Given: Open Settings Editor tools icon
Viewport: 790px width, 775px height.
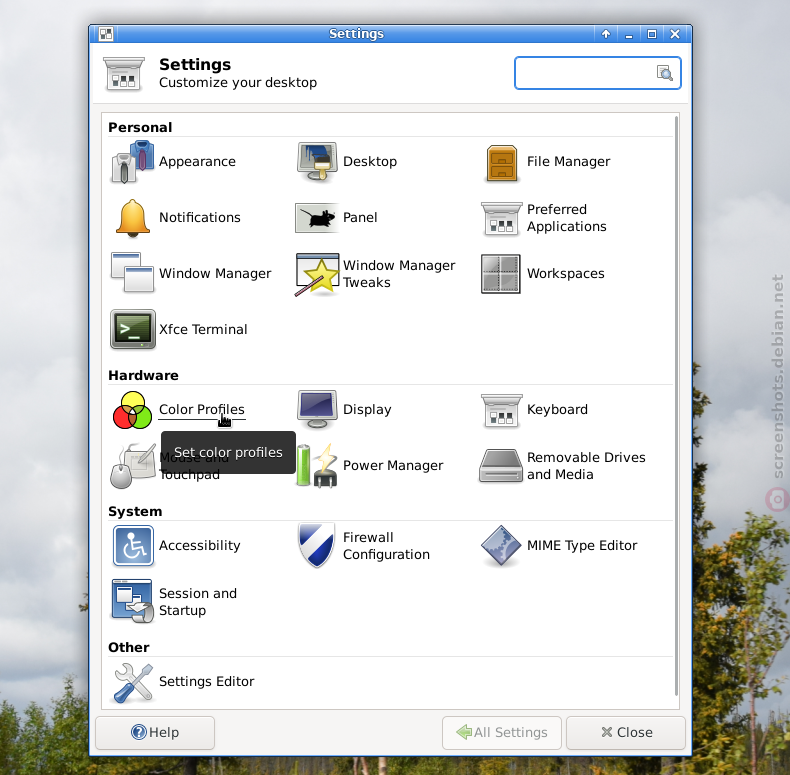Looking at the screenshot, I should point(133,683).
